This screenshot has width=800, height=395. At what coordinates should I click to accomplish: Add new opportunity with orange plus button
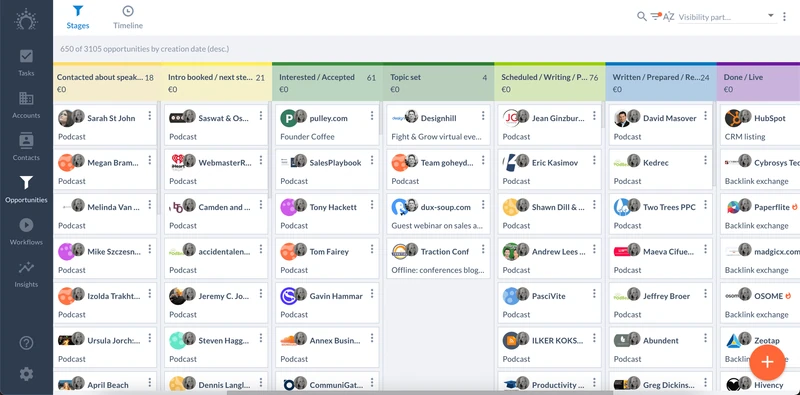(767, 362)
